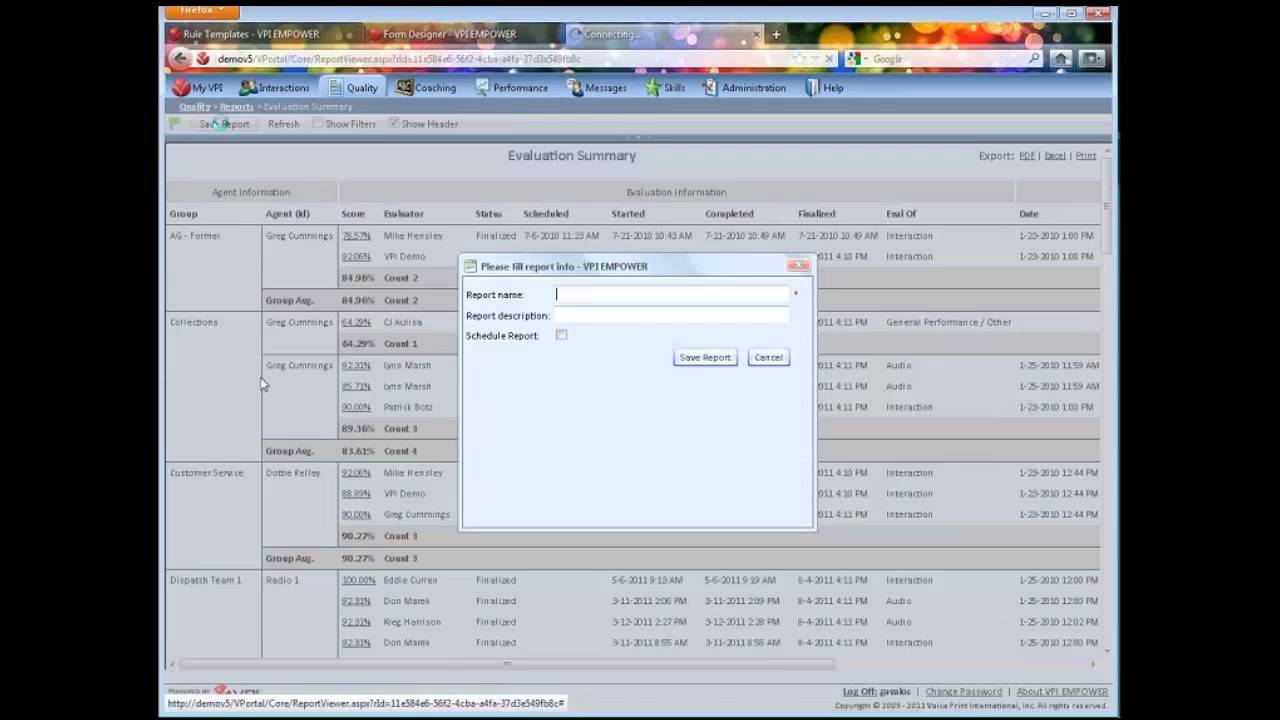
Task: Open the Reports breadcrumb link
Action: click(x=236, y=107)
